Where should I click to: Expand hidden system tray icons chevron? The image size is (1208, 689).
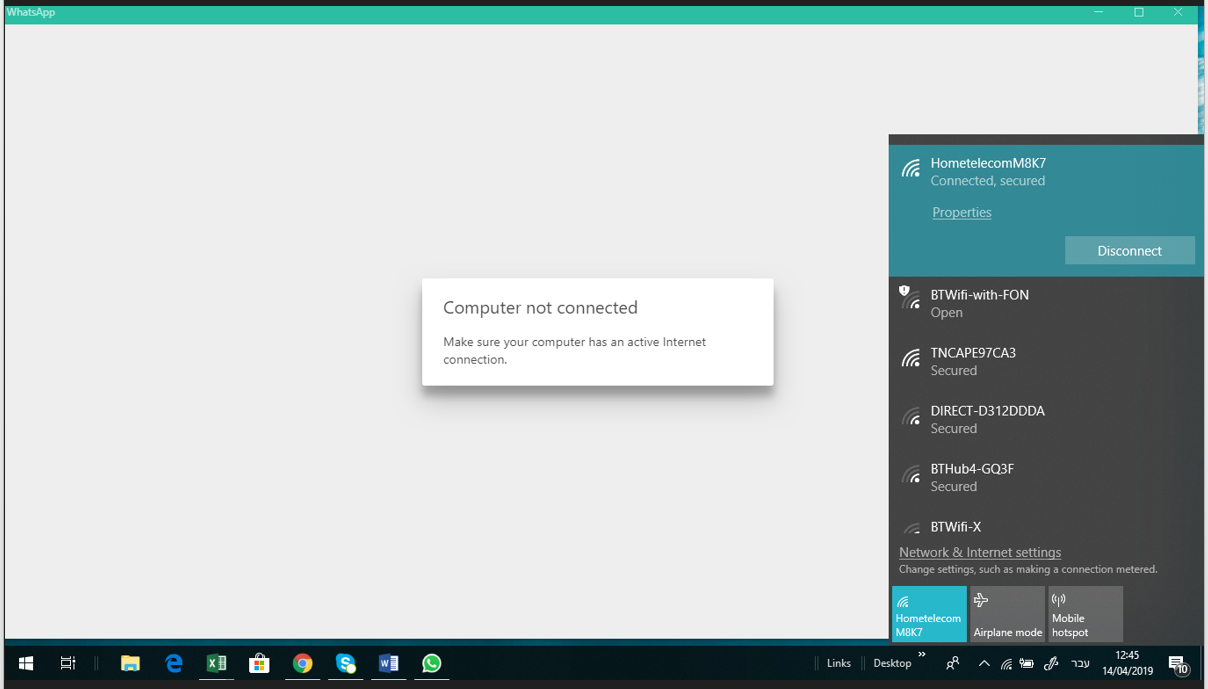pos(984,663)
